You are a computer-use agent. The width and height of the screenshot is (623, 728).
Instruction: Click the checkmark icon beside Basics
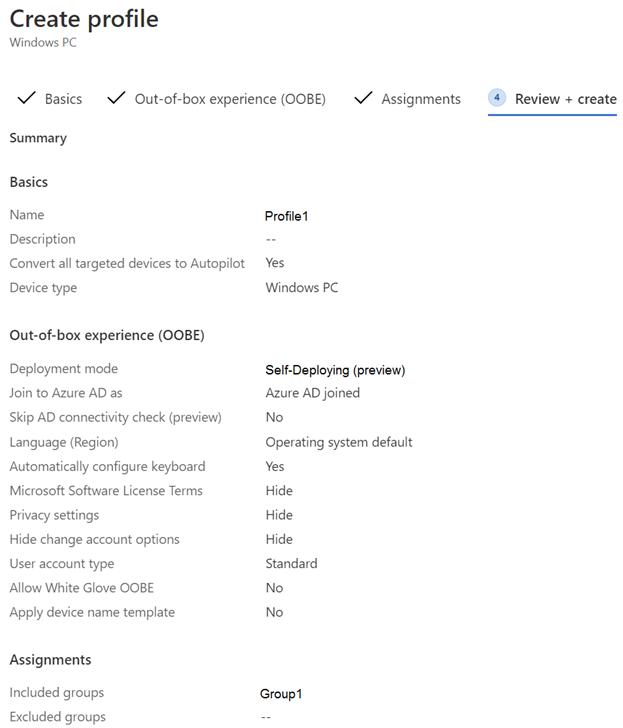[x=25, y=98]
